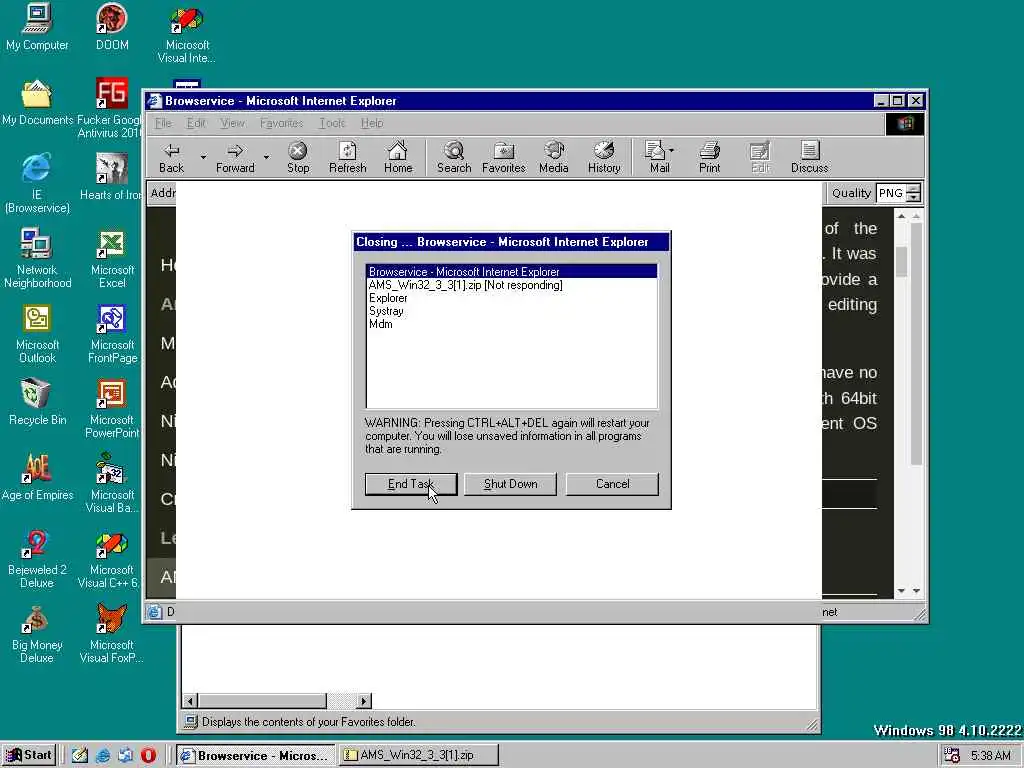The image size is (1024, 768).
Task: Select 'Browservice - Microsoft Internet Explorer' task
Action: [512, 272]
